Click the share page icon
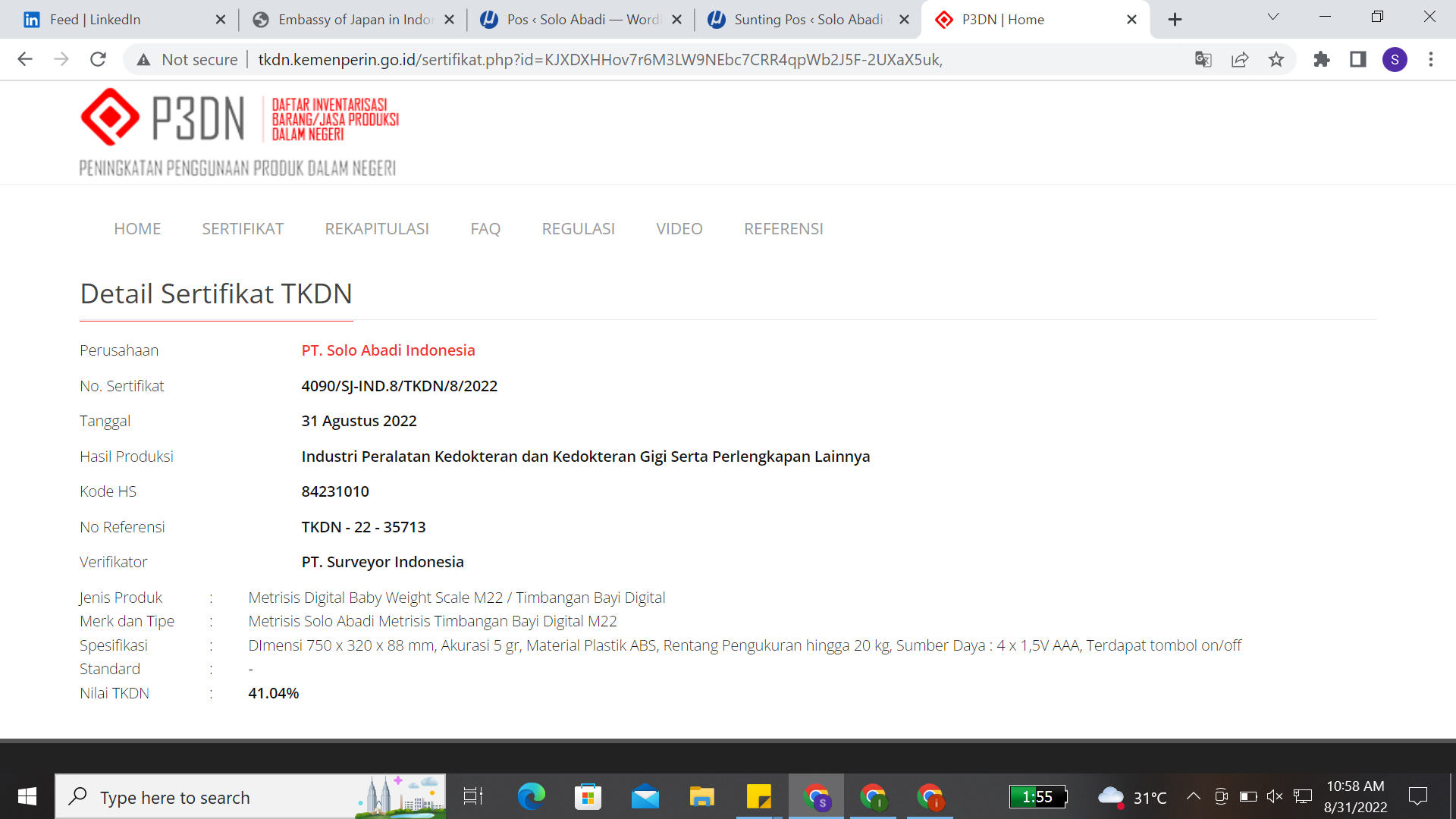The height and width of the screenshot is (819, 1456). pos(1240,59)
